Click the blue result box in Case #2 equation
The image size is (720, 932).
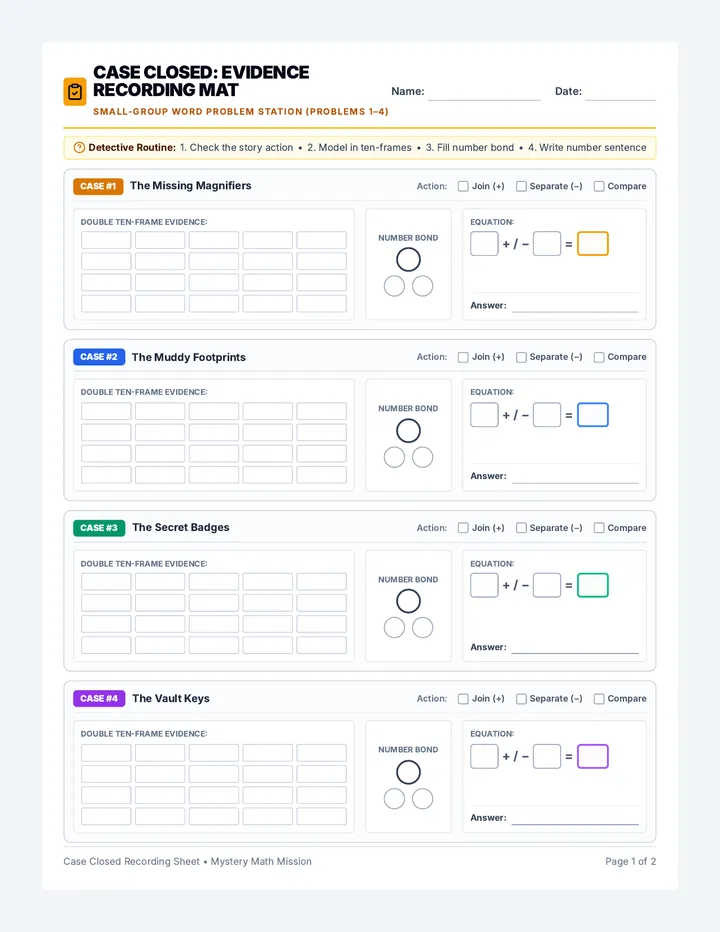(x=593, y=415)
